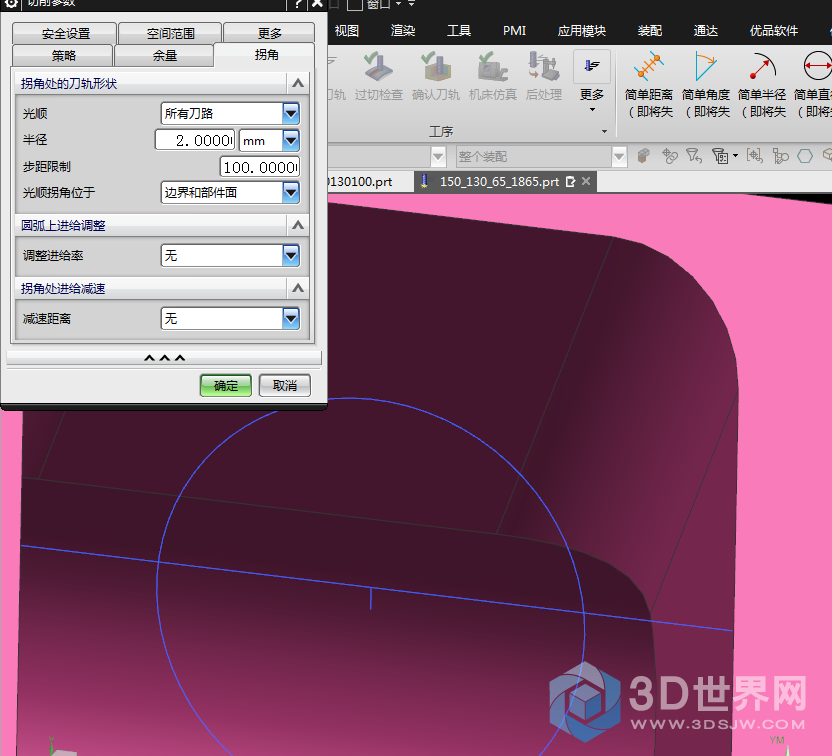Viewport: 832px width, 756px height.
Task: Click the 确定 OK button
Action: pos(226,386)
